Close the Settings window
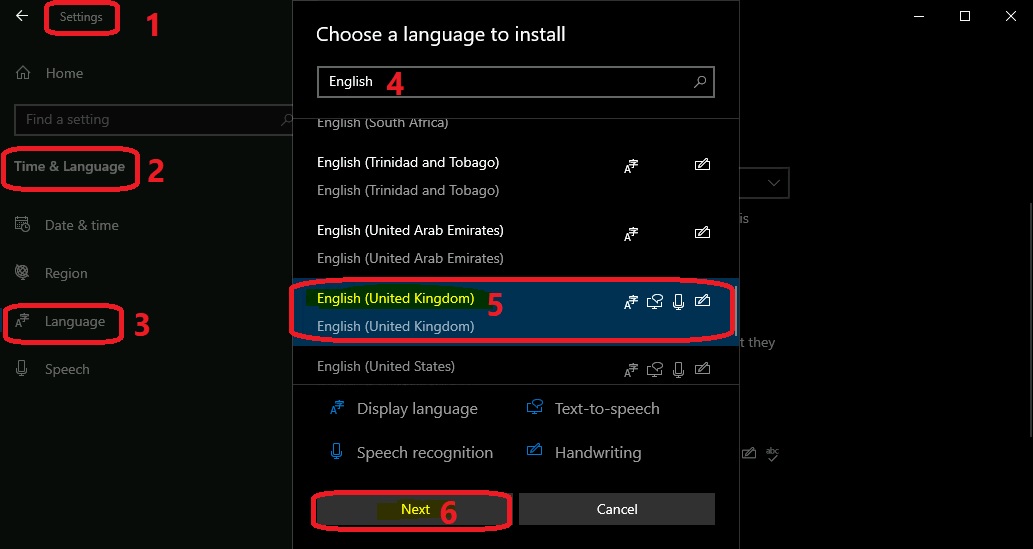Viewport: 1033px width, 549px height. pos(1011,16)
